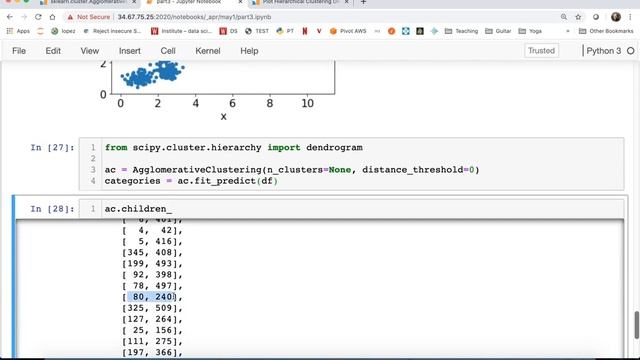This screenshot has width=640, height=360.
Task: Click the scatter plot output image
Action: pos(217,91)
